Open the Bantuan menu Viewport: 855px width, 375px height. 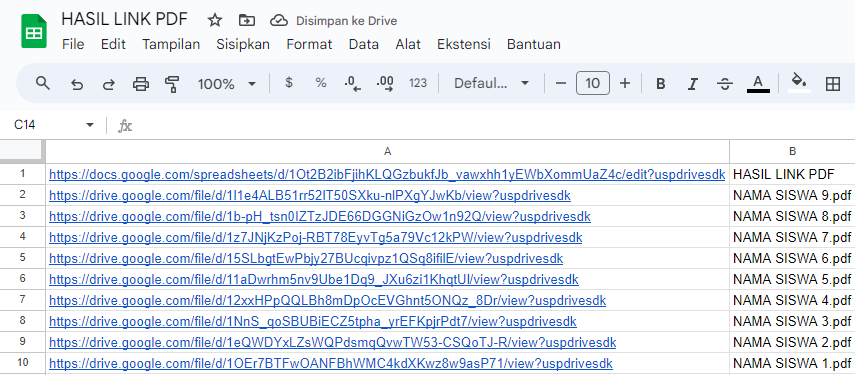pyautogui.click(x=534, y=44)
